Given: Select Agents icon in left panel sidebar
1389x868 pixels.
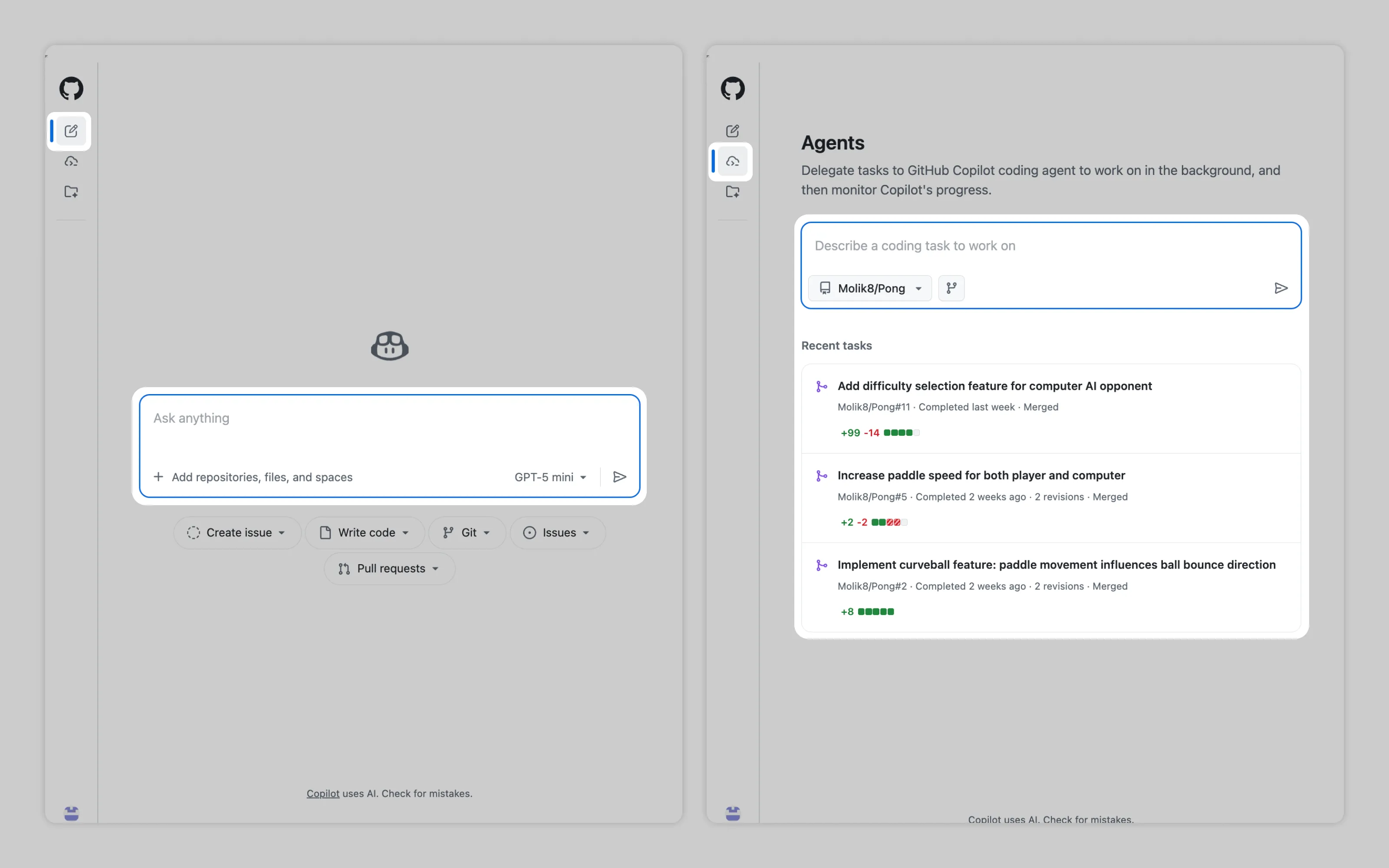Looking at the screenshot, I should click(71, 161).
